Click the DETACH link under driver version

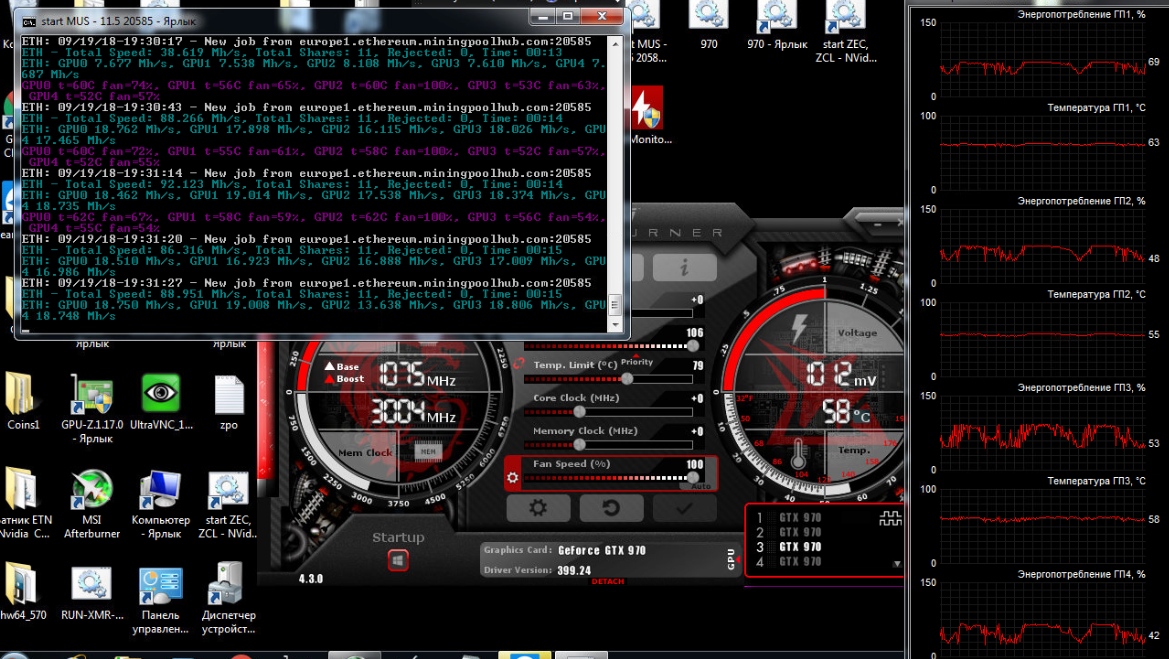[x=608, y=581]
